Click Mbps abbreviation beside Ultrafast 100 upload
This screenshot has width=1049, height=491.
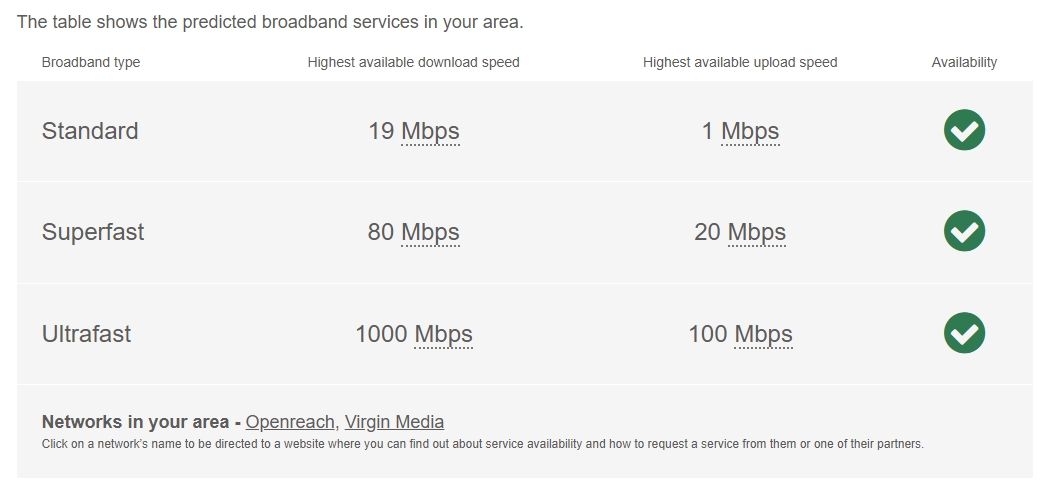pos(763,334)
